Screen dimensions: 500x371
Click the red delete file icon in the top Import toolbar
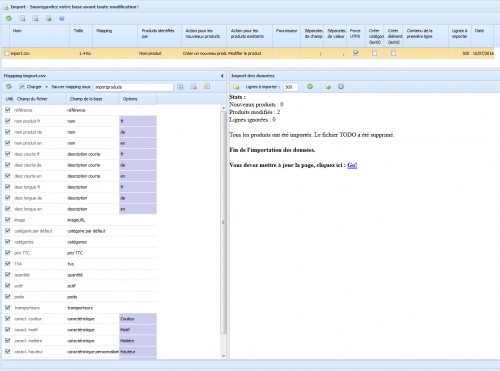tap(35, 19)
